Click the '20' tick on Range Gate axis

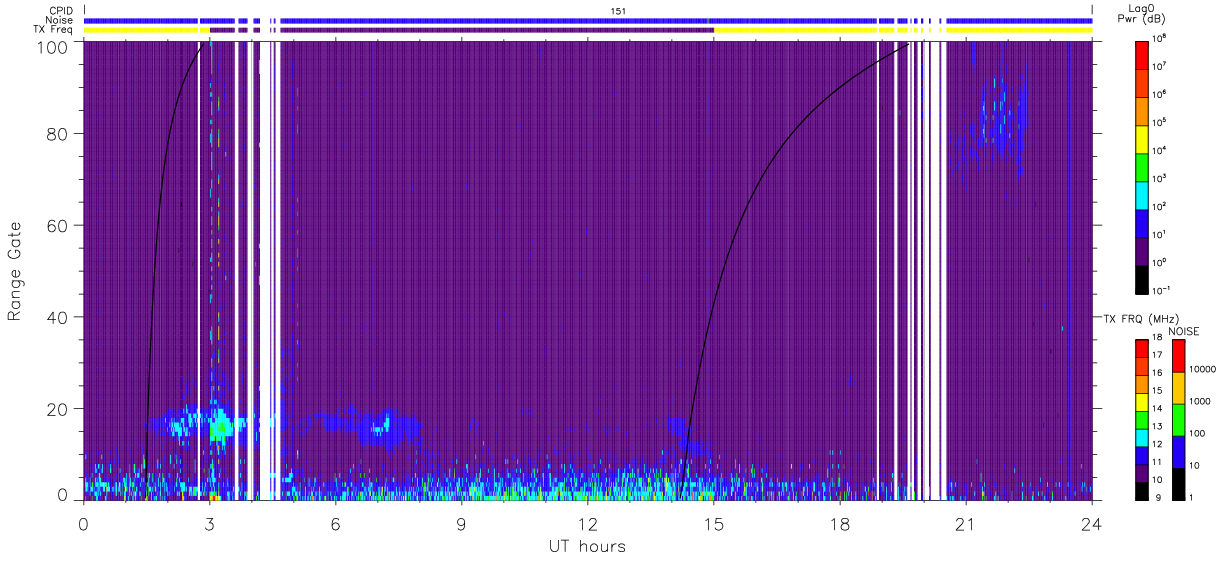click(x=58, y=409)
